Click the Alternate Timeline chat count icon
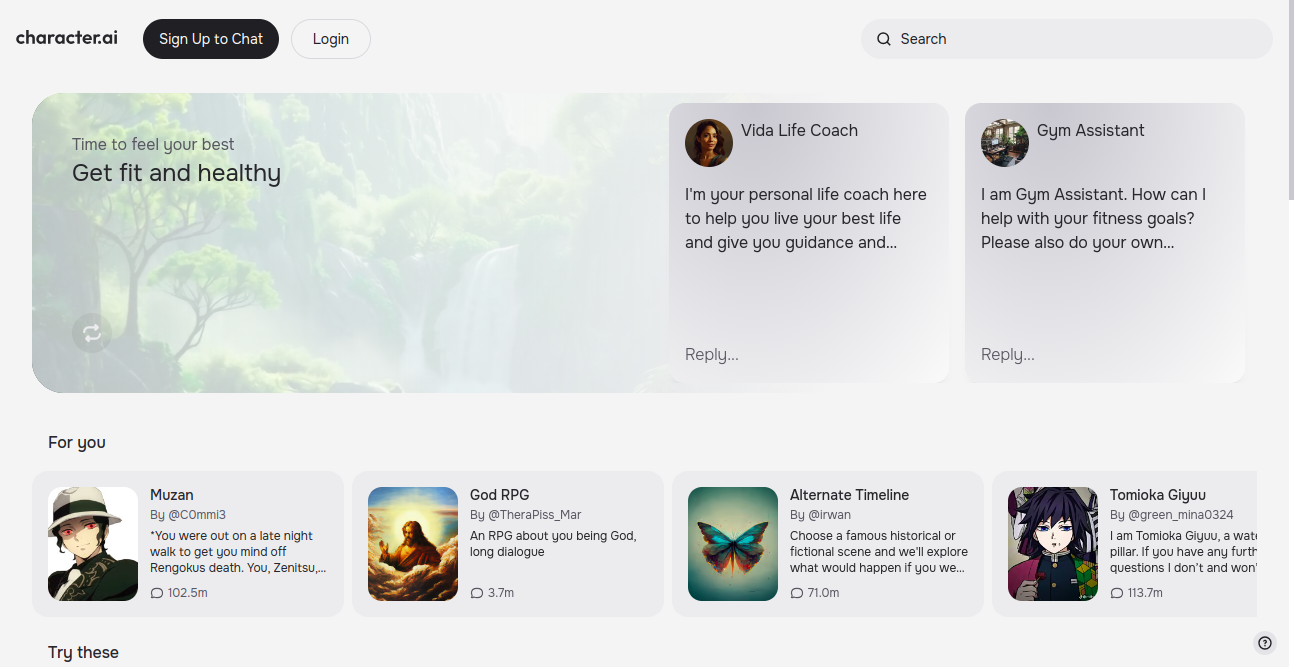This screenshot has width=1294, height=667. (797, 593)
